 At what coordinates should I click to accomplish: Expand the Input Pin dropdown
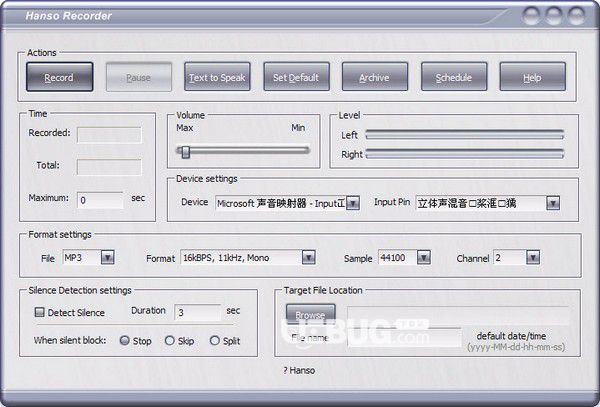(x=553, y=203)
